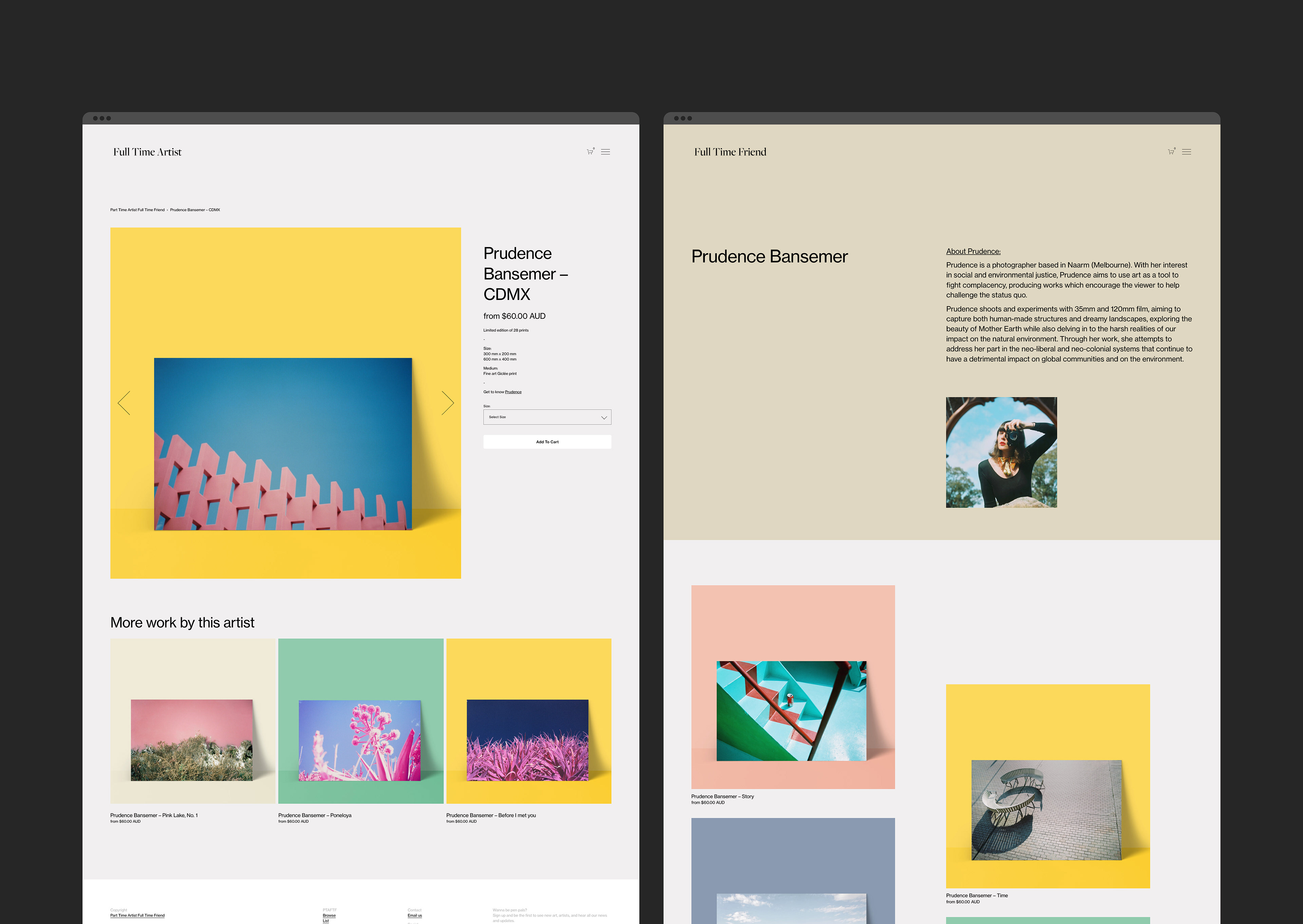Click the 'Prudence Bansemer – Pink Lake, No. 1' title
The width and height of the screenshot is (1303, 924).
point(154,815)
